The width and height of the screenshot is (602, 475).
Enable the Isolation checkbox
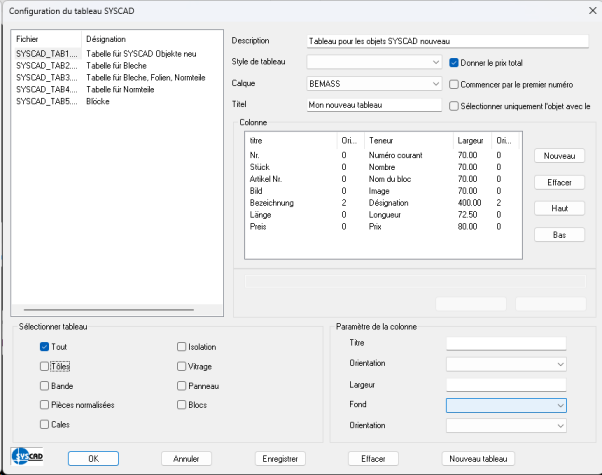(182, 347)
